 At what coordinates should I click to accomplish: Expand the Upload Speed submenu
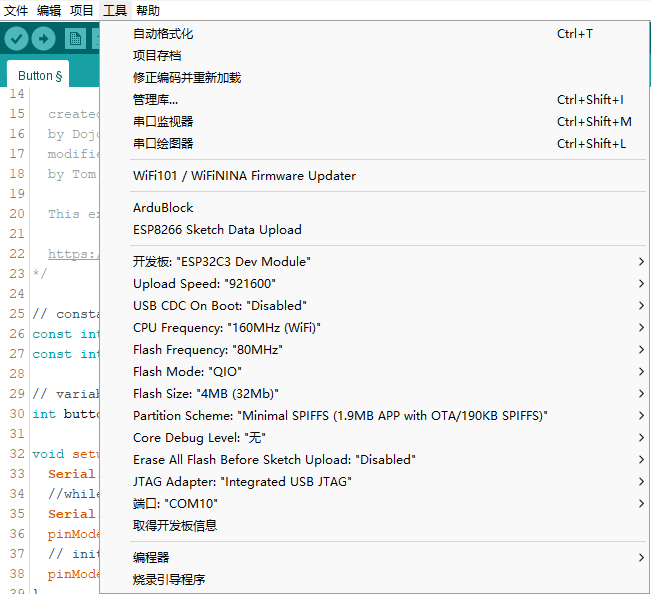pos(204,284)
